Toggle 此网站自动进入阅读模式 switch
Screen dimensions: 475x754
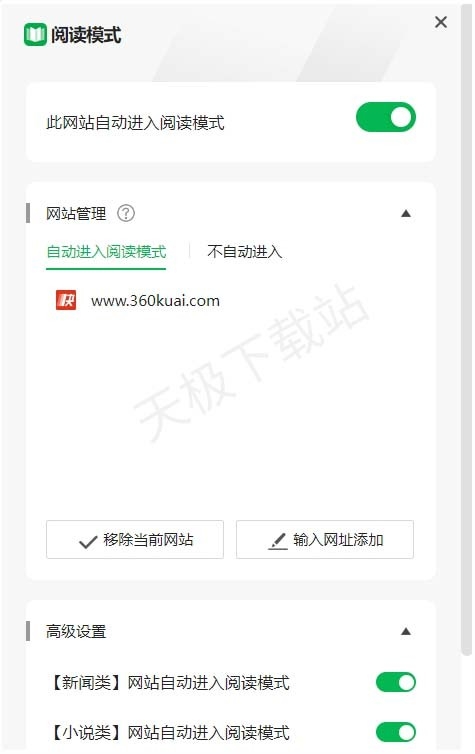pos(386,117)
